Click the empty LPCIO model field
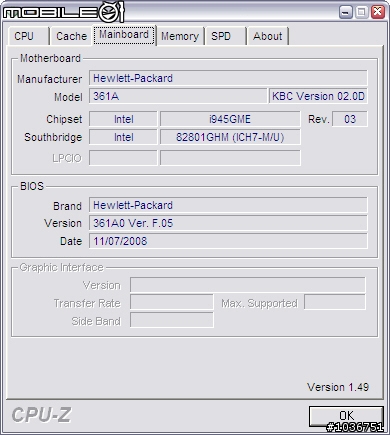The image size is (390, 435). (230, 158)
